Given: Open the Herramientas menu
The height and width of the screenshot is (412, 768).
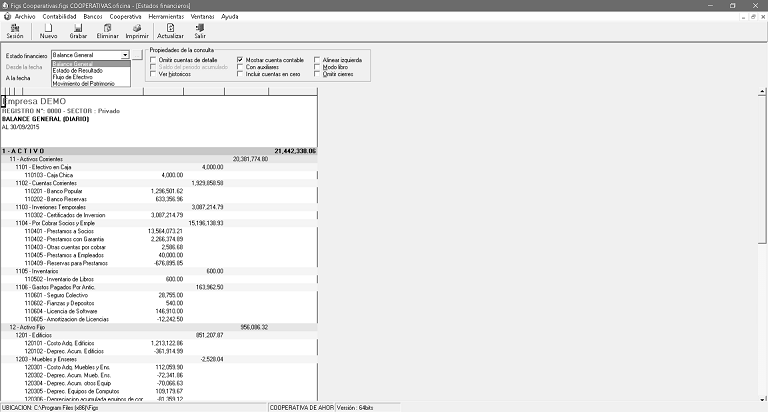Looking at the screenshot, I should click(x=165, y=17).
